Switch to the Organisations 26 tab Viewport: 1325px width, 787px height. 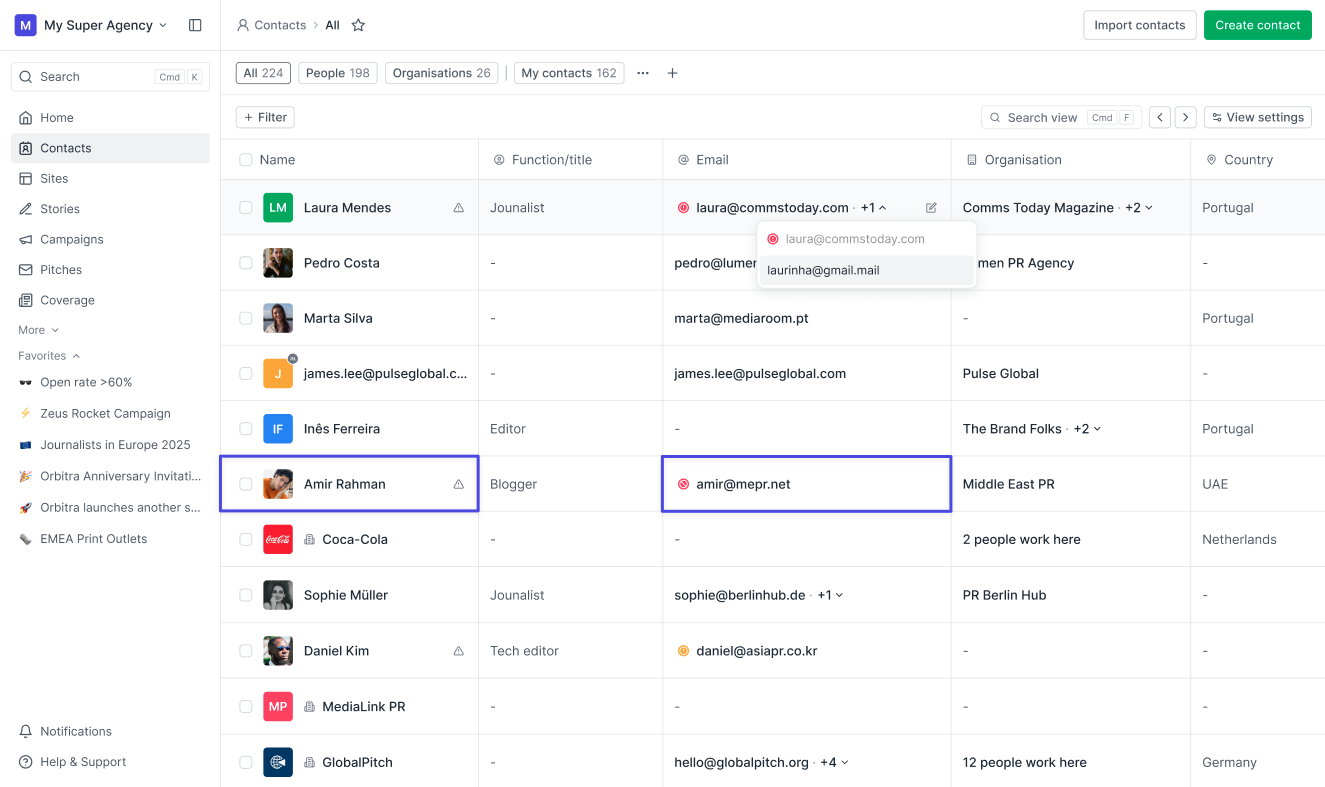[441, 73]
